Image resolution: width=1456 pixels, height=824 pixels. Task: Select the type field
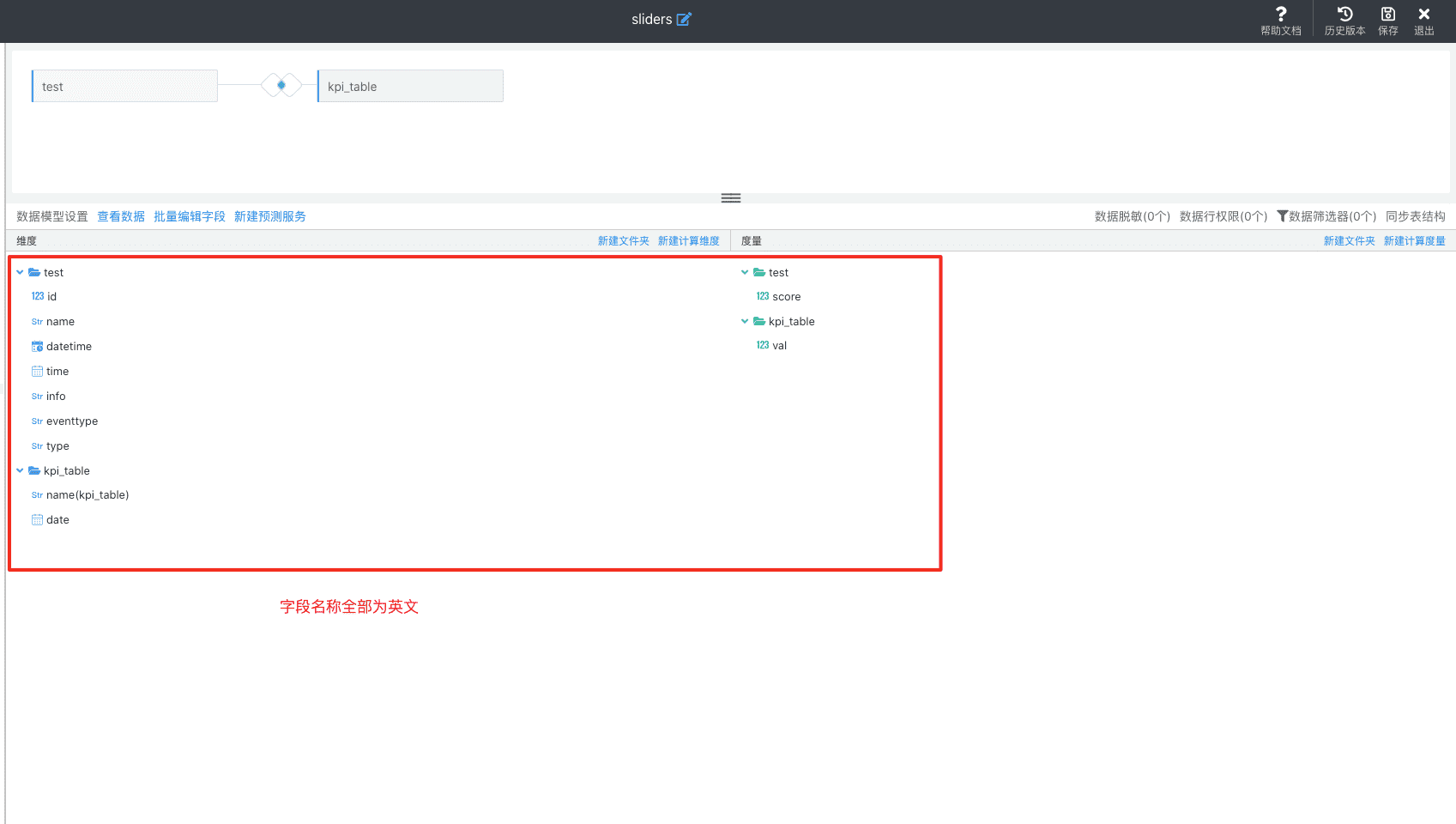pyautogui.click(x=57, y=446)
